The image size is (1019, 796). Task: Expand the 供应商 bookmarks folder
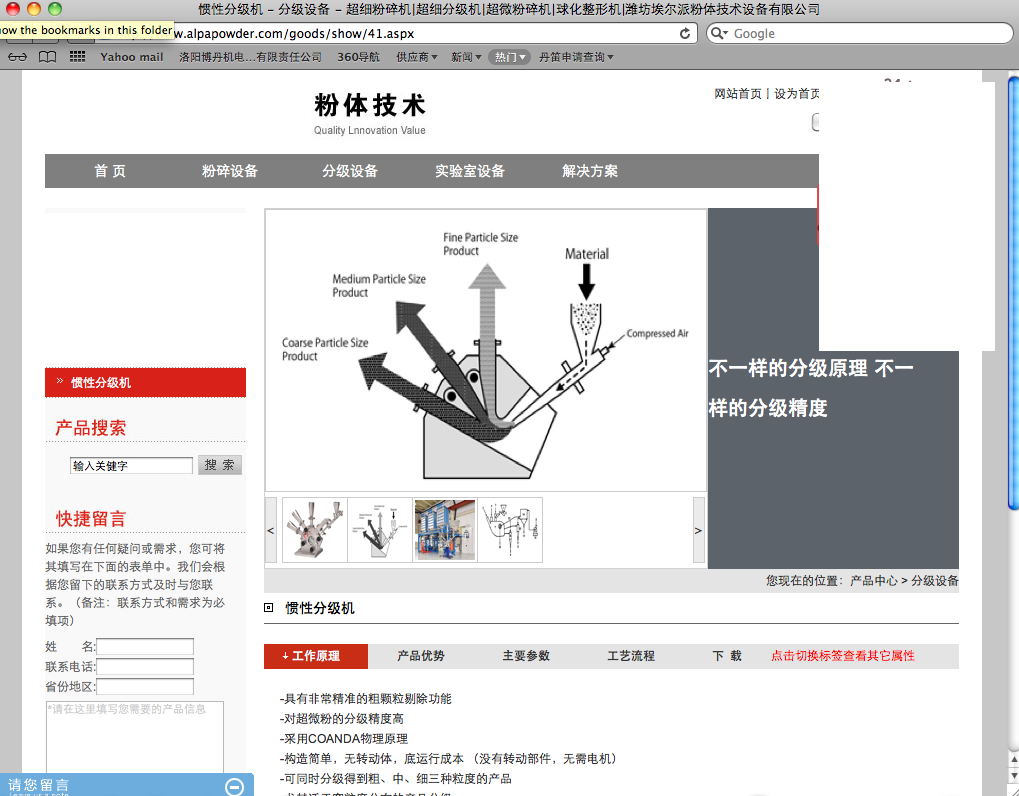pos(417,57)
